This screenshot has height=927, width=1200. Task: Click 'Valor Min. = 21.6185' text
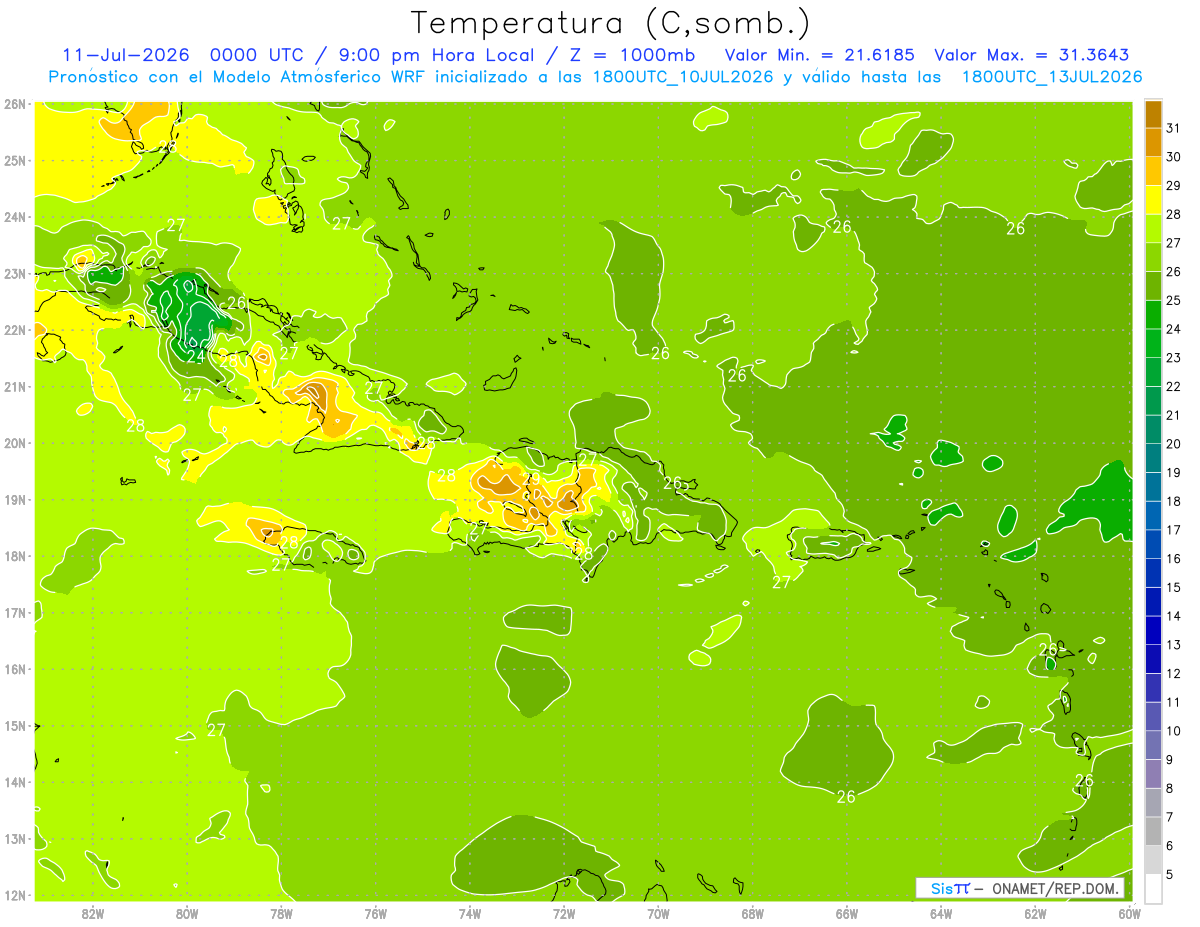[x=820, y=55]
